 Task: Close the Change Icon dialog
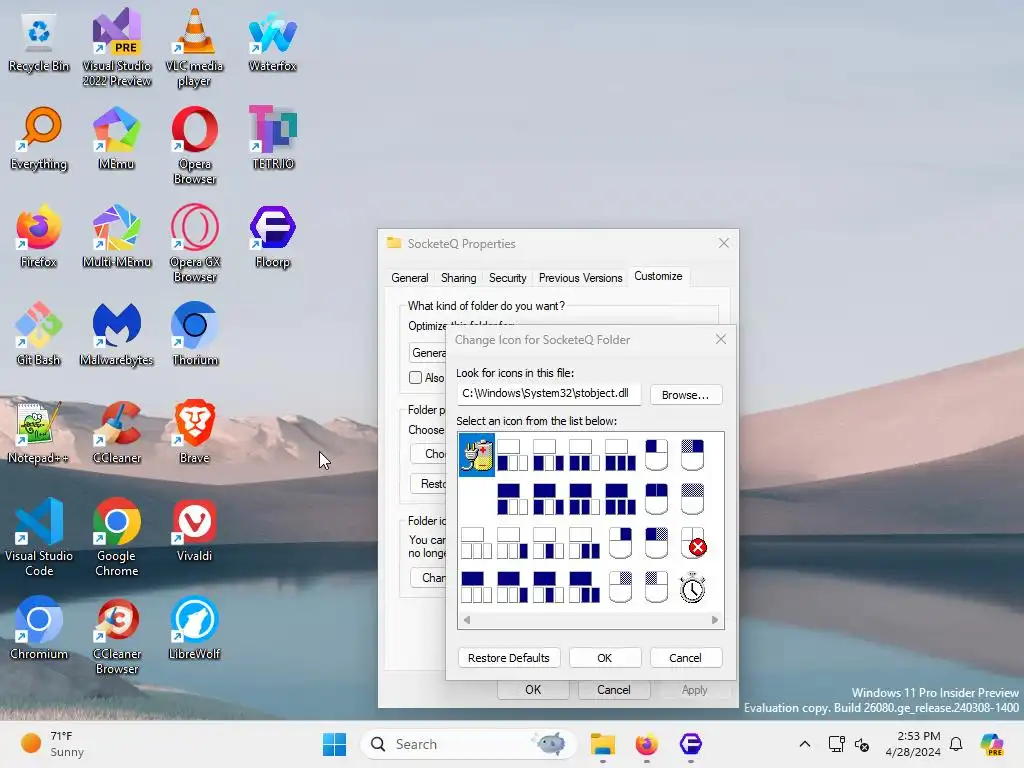point(721,340)
